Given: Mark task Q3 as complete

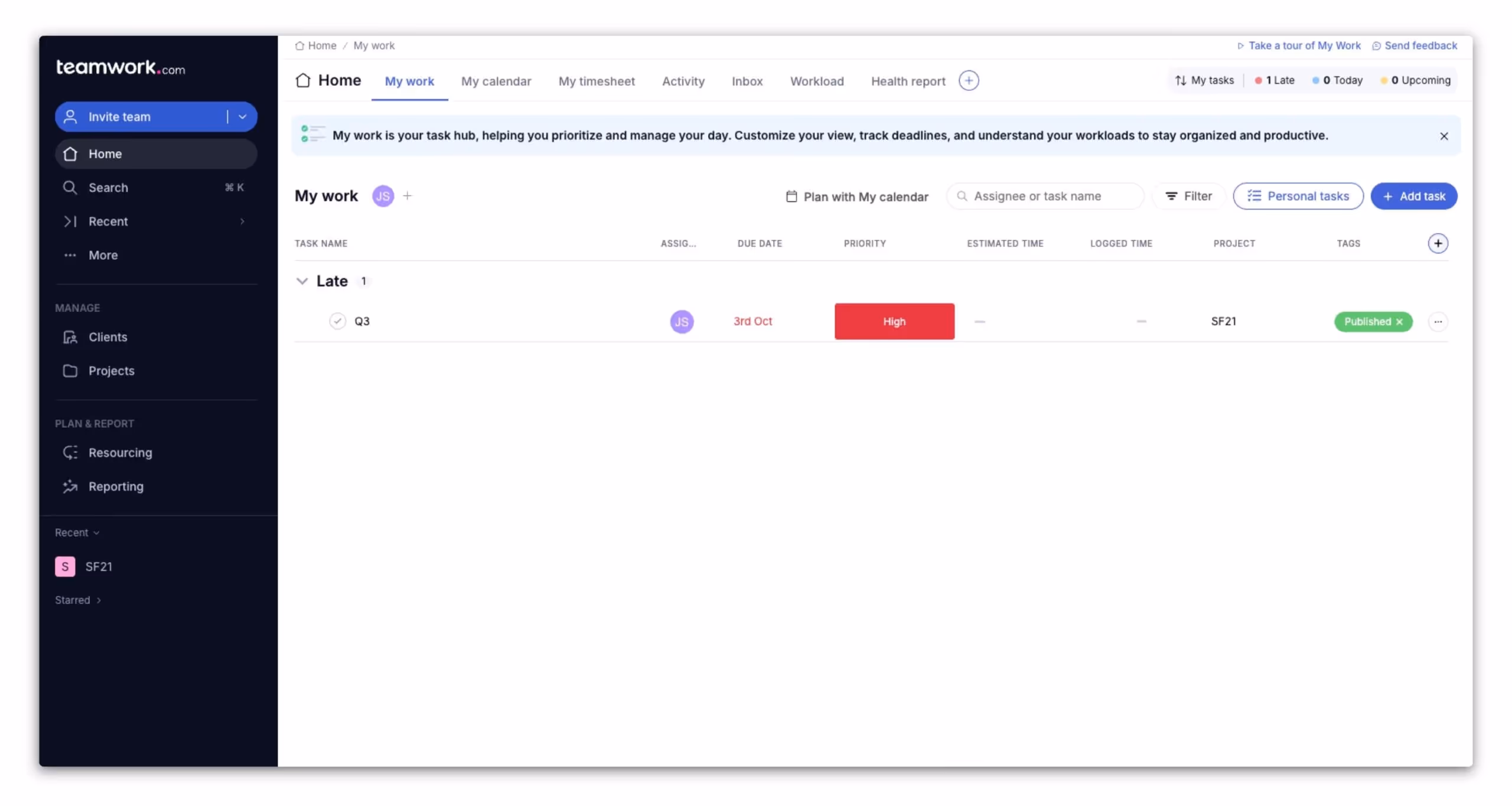Looking at the screenshot, I should tap(337, 321).
